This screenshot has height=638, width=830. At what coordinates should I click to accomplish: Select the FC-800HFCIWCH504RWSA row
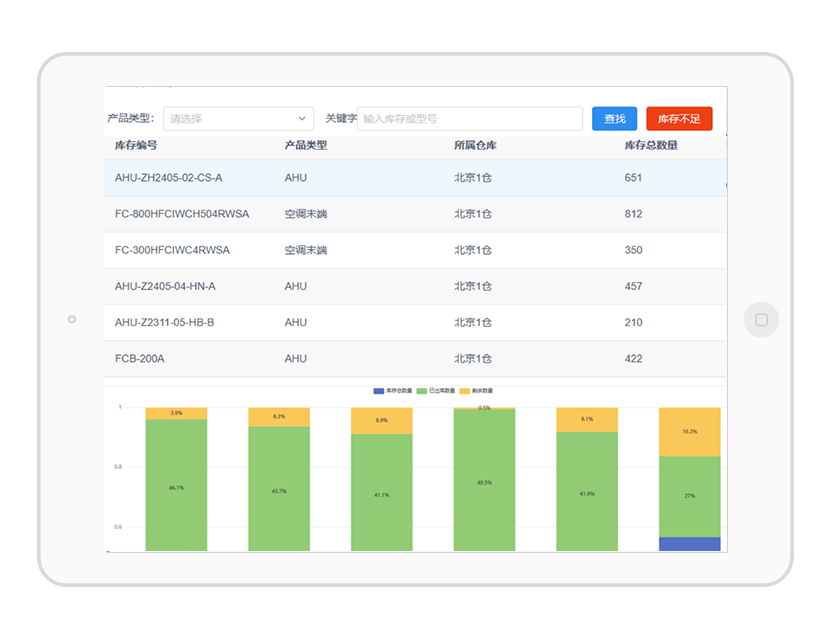[182, 214]
